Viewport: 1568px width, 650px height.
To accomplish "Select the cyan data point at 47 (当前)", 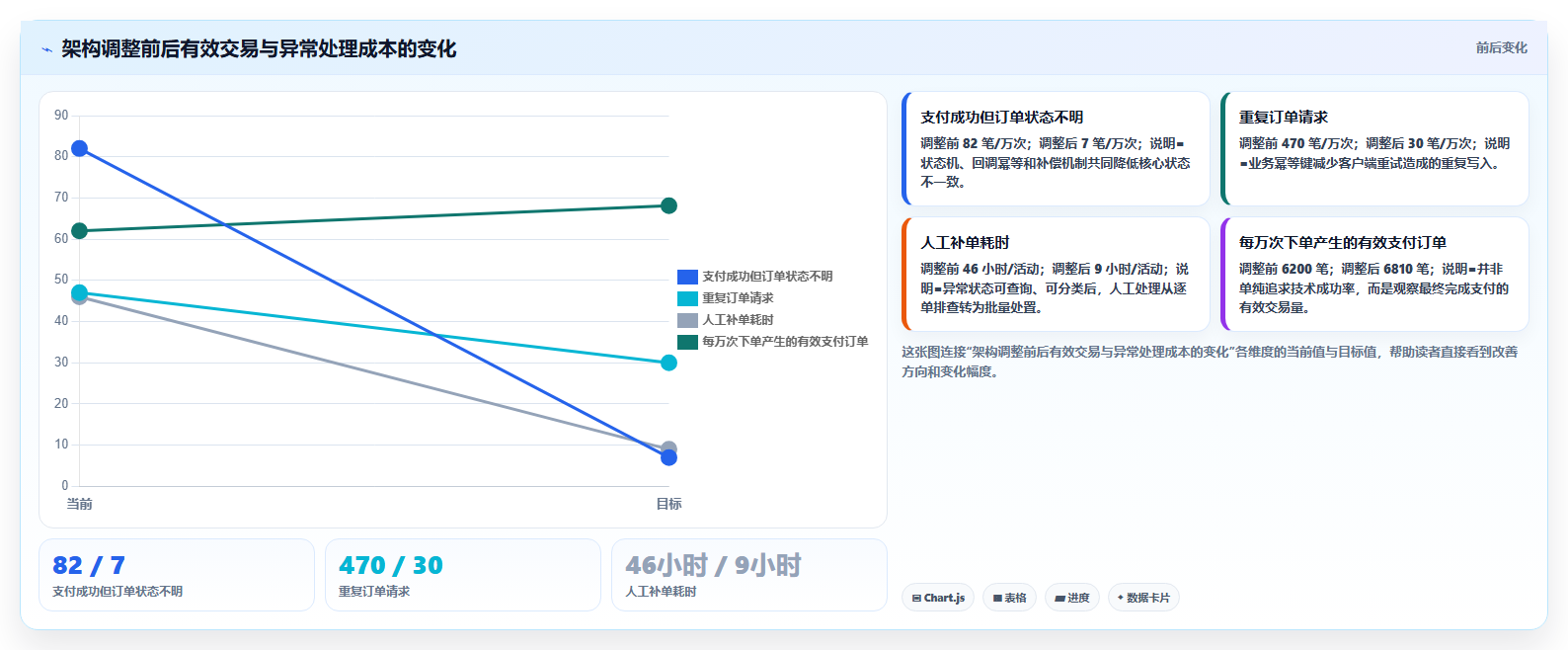I will tap(79, 292).
